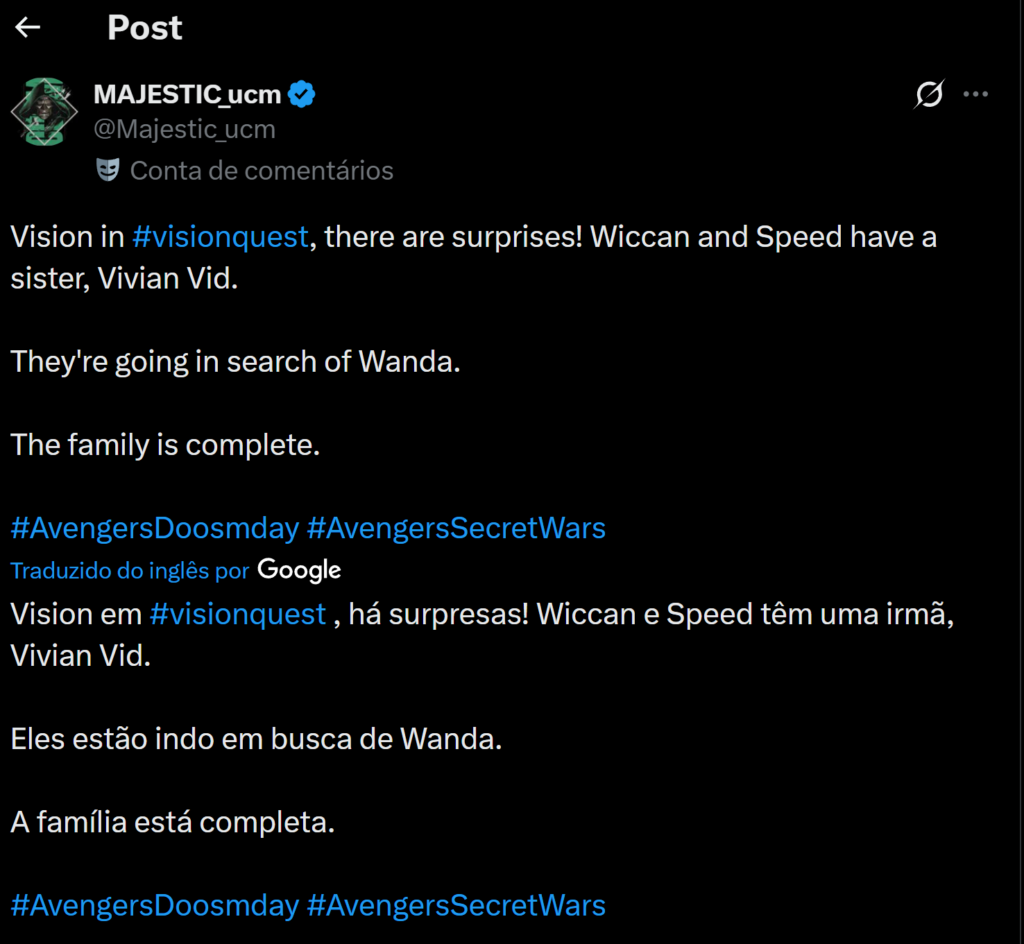Open Grok analysis with the Grok icon
This screenshot has width=1024, height=944.
(930, 93)
